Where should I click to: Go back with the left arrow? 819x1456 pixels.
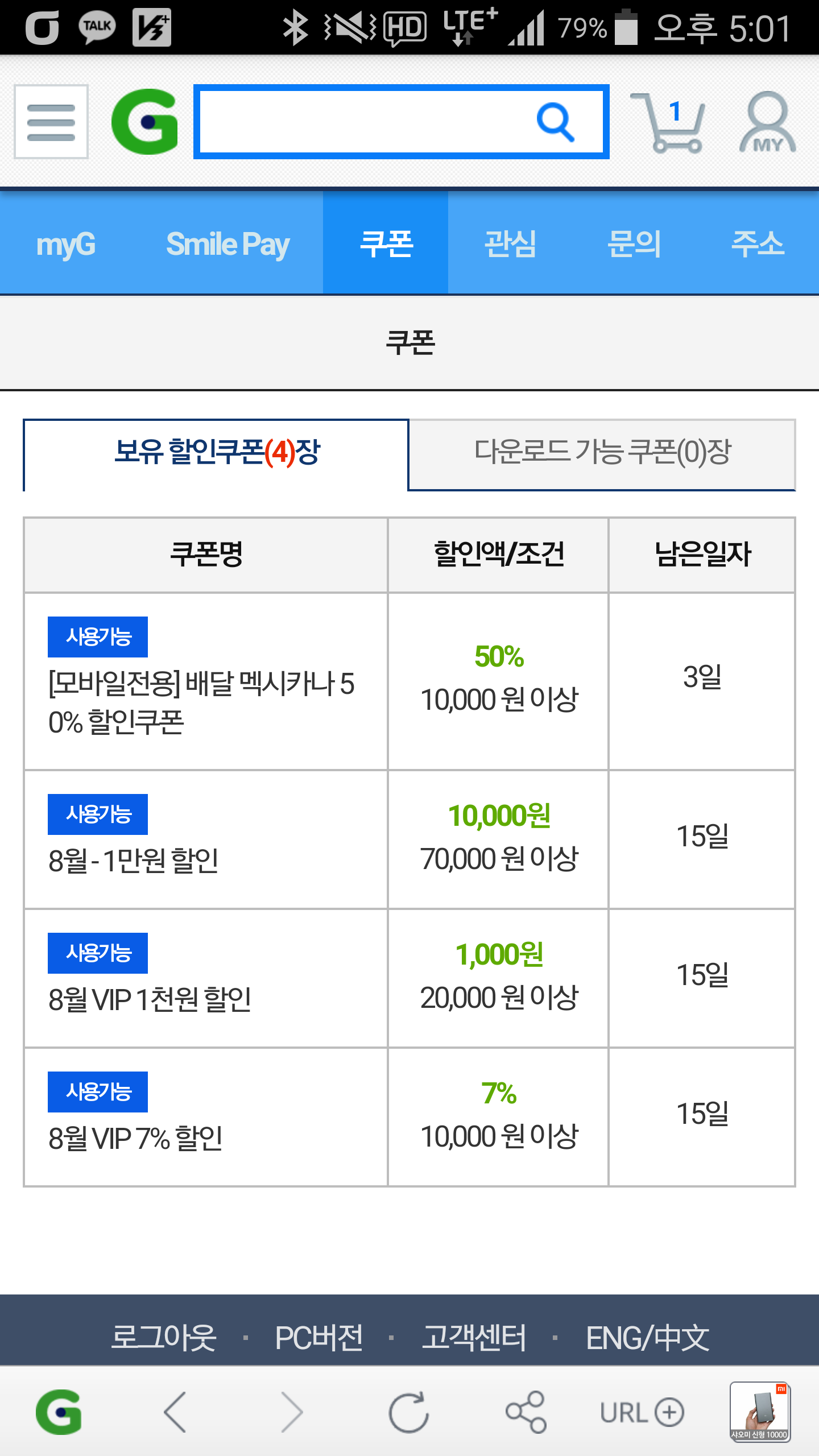click(175, 1412)
